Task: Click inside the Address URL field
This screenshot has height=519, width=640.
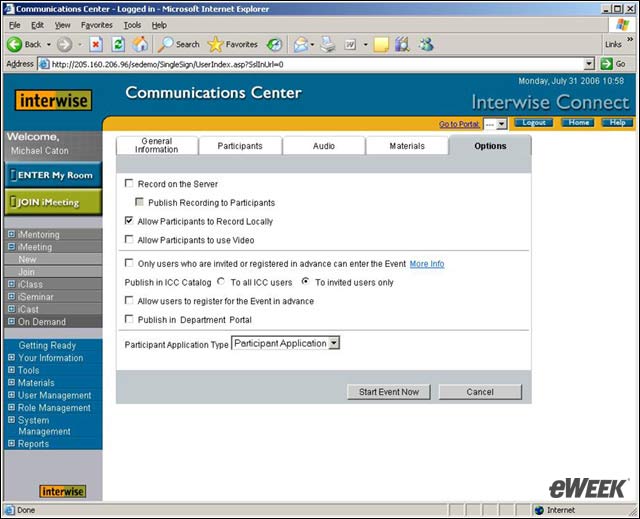Action: coord(316,64)
